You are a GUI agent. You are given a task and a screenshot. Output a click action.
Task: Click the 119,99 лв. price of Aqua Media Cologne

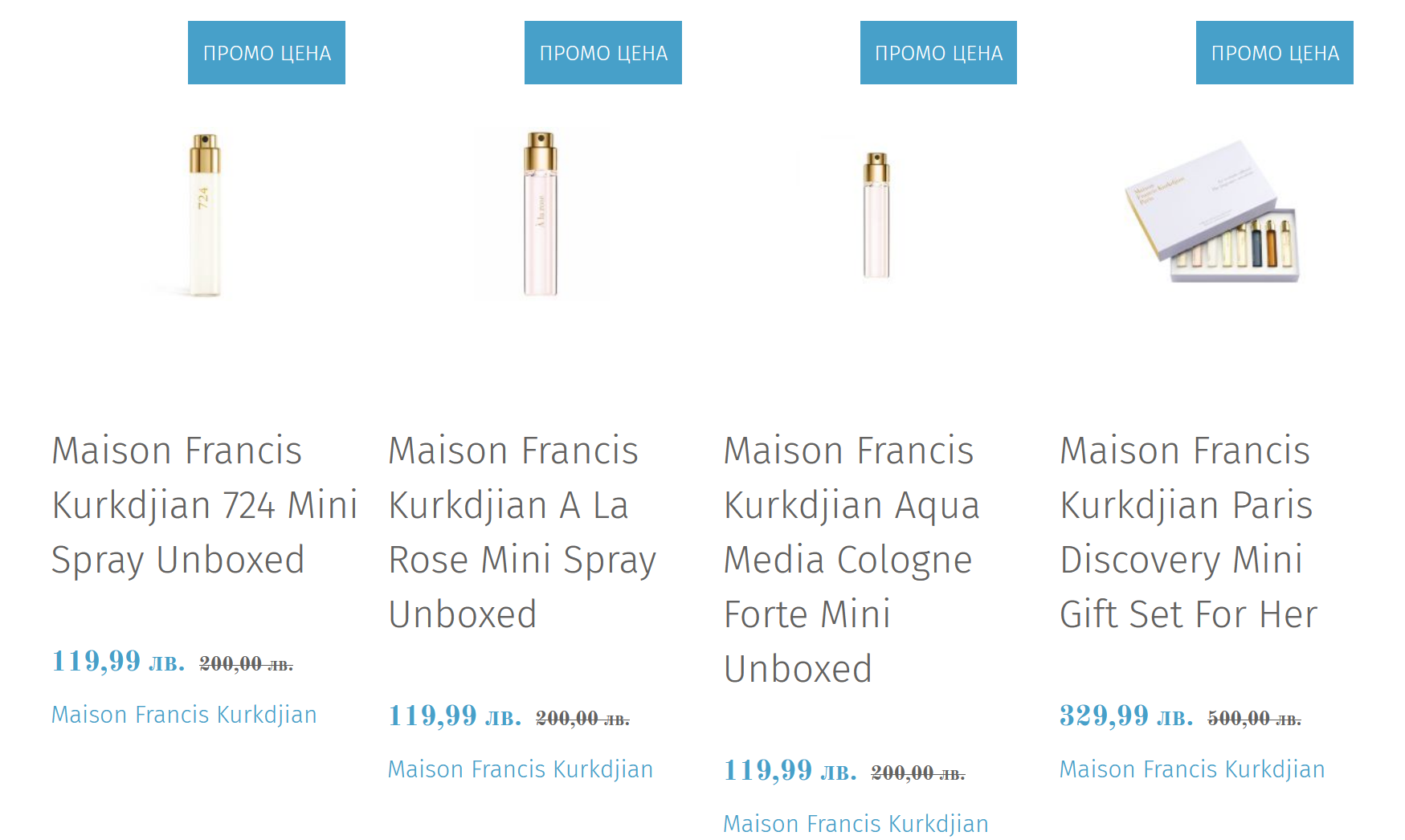(x=790, y=771)
